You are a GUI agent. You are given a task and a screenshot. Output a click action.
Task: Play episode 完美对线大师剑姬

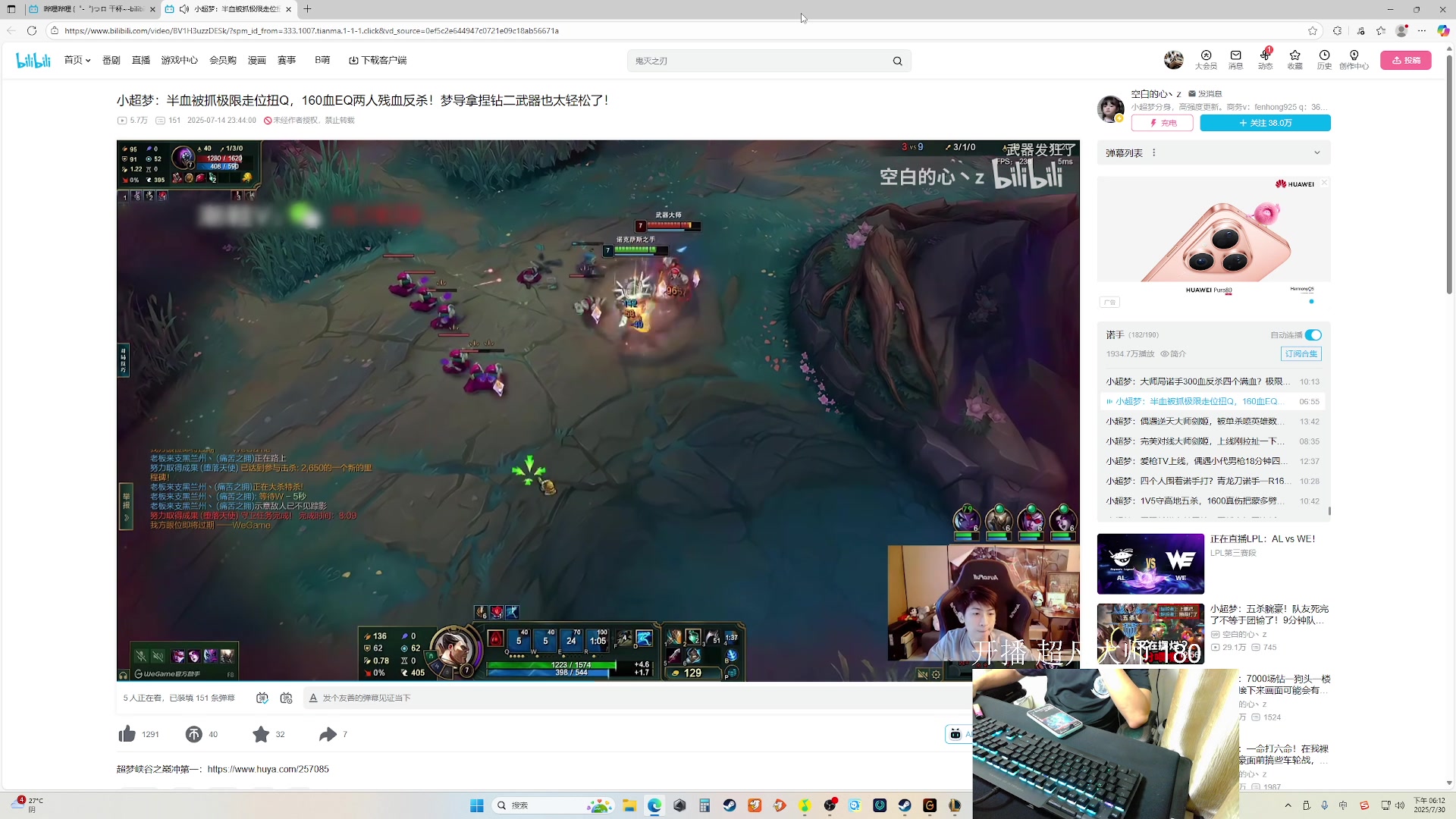tap(1213, 441)
